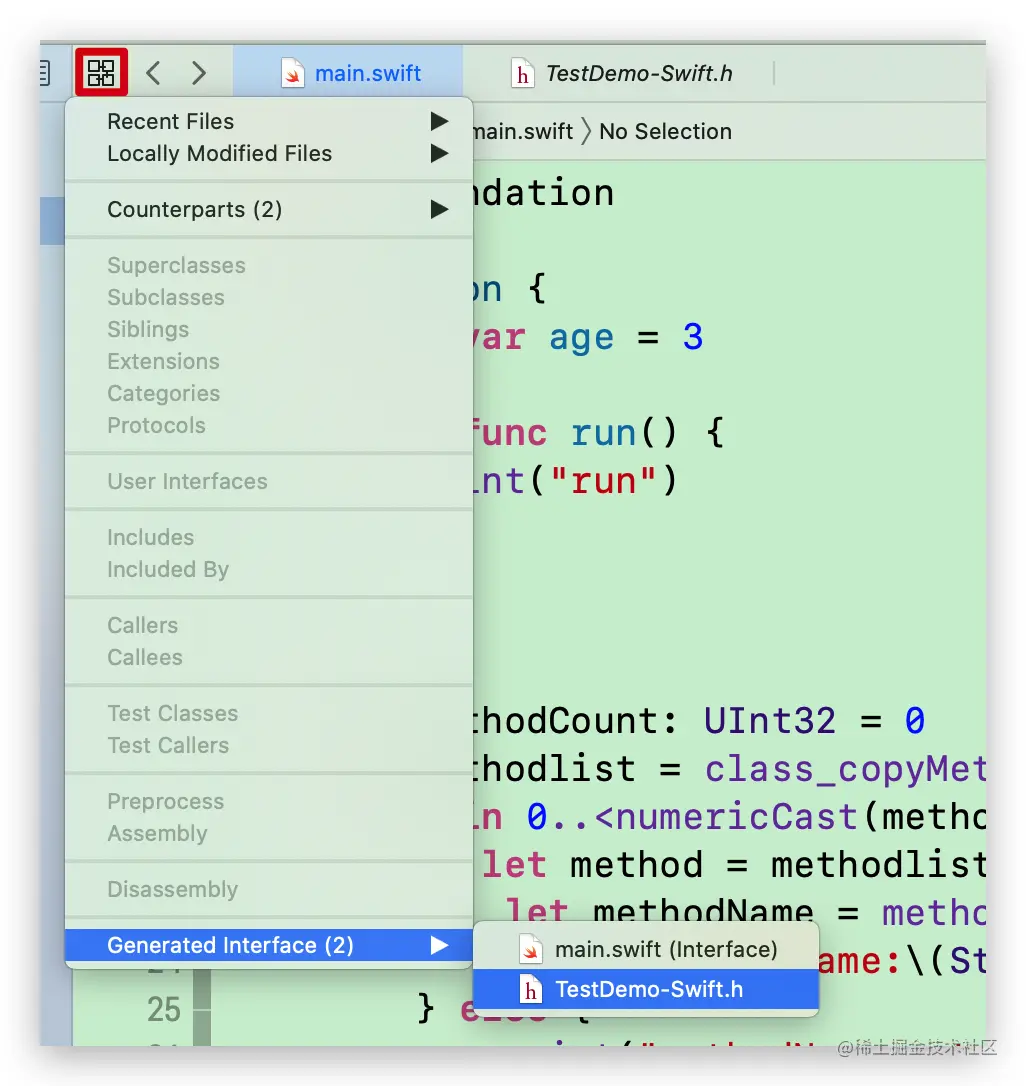This screenshot has height=1086, width=1026.
Task: Expand the Locally Modified Files arrow
Action: click(439, 153)
